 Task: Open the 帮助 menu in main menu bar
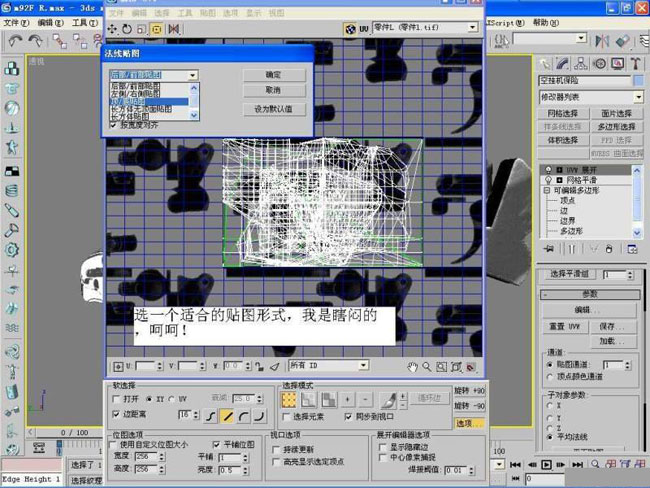point(546,22)
